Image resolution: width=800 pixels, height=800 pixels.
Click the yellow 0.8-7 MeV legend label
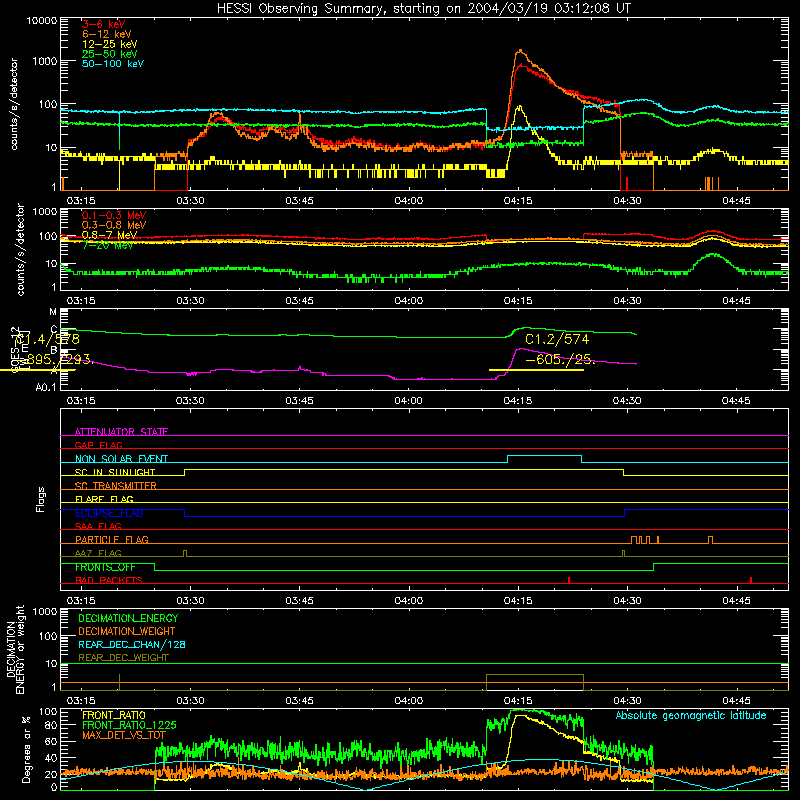pyautogui.click(x=109, y=235)
